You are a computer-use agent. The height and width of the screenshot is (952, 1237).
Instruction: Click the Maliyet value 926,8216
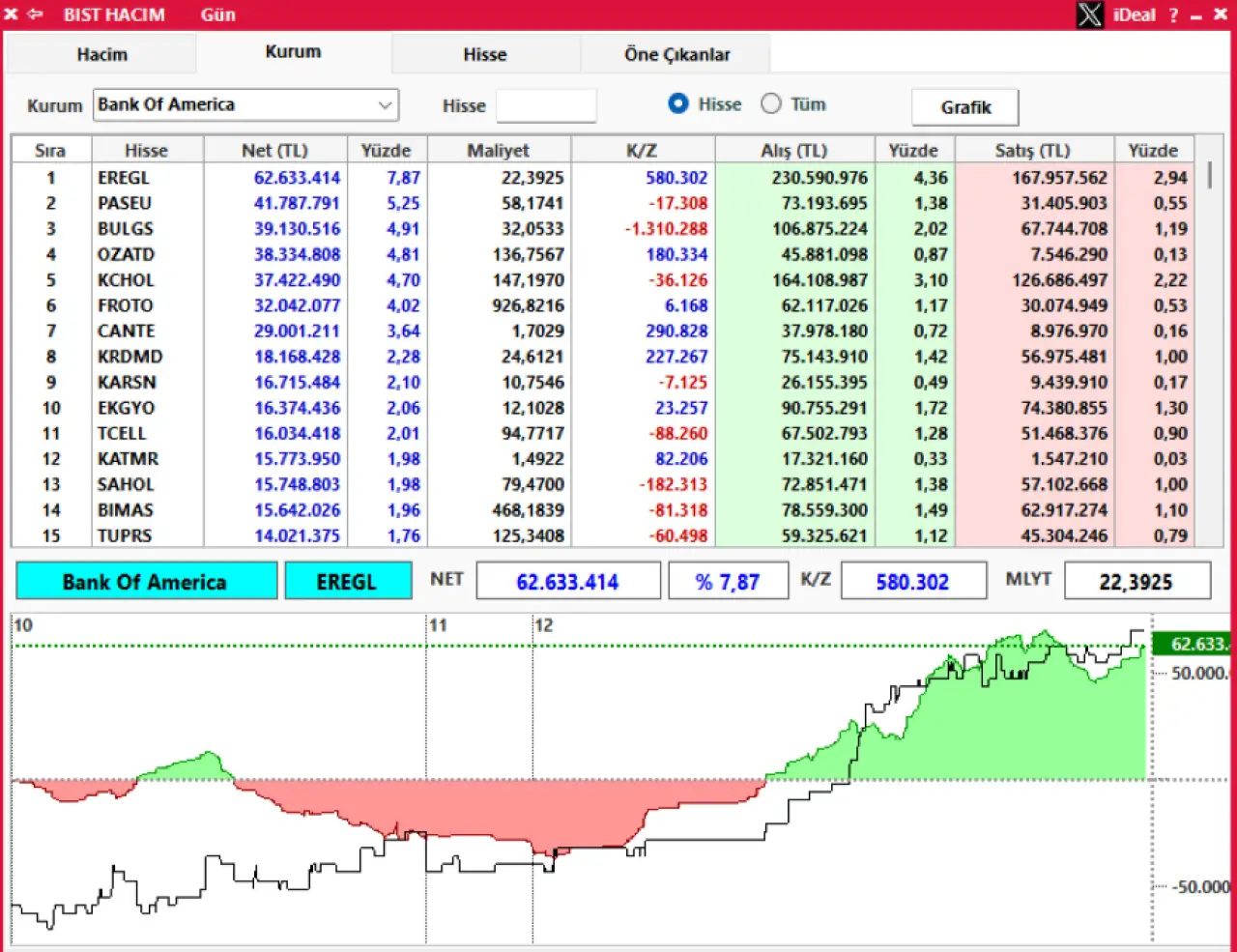click(x=528, y=305)
